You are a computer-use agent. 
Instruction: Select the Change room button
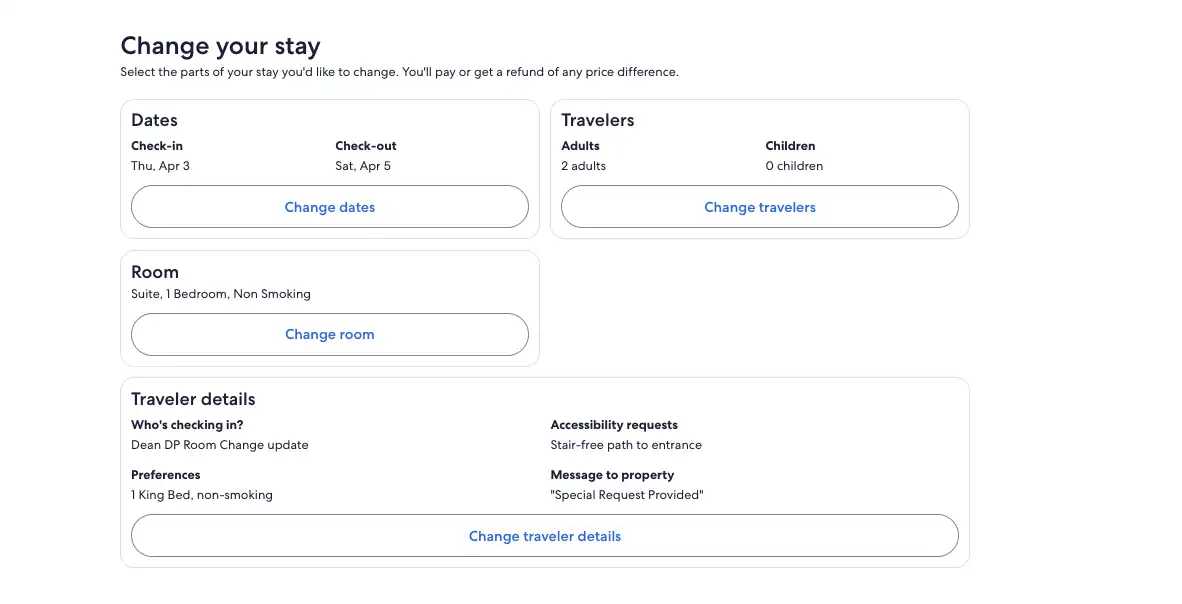329,334
